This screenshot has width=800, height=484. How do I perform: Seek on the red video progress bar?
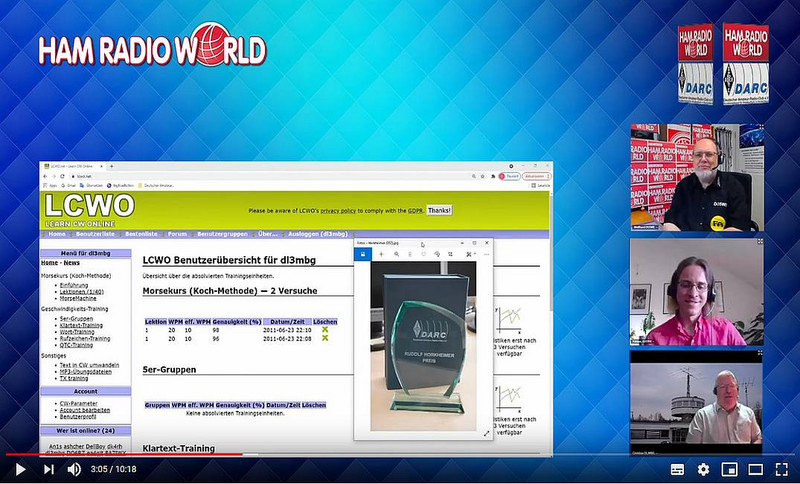[400, 454]
